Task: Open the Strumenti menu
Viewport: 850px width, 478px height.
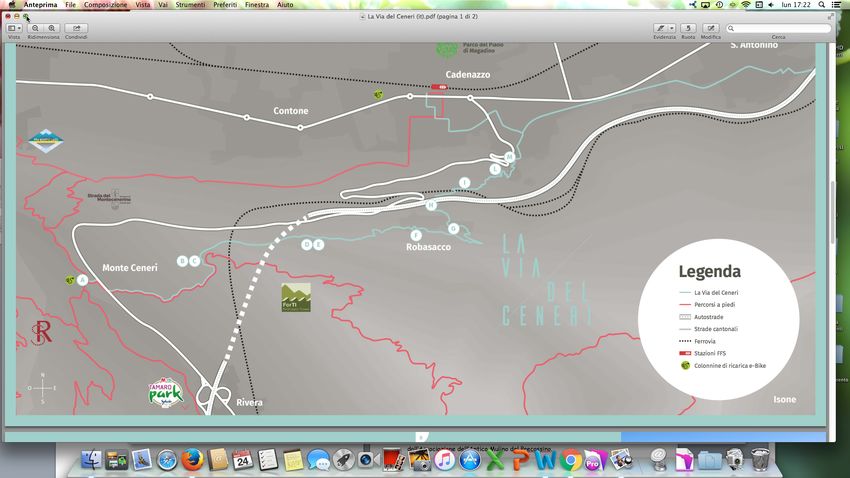Action: 190,5
